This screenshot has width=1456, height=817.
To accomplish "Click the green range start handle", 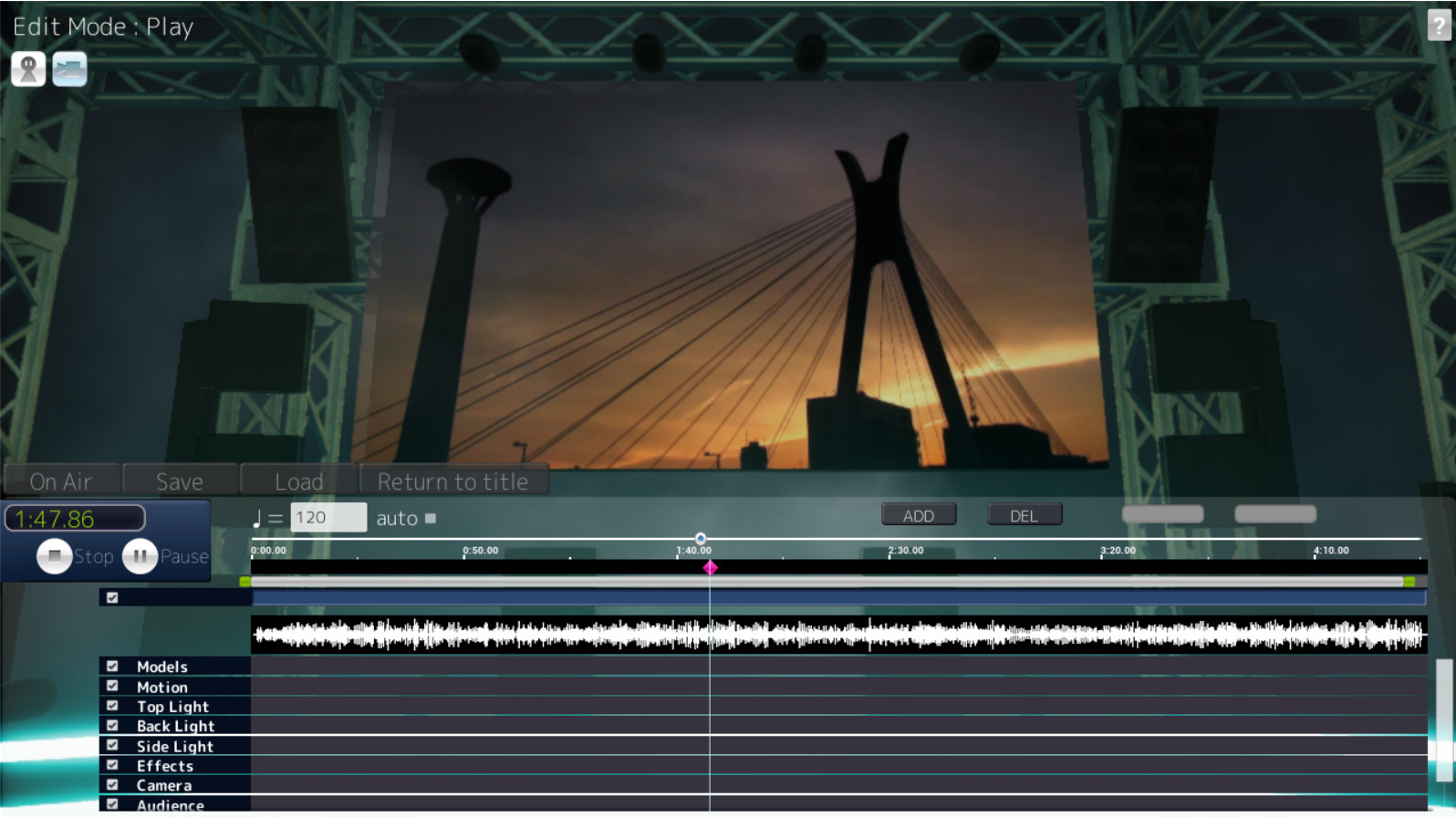I will pos(244,582).
